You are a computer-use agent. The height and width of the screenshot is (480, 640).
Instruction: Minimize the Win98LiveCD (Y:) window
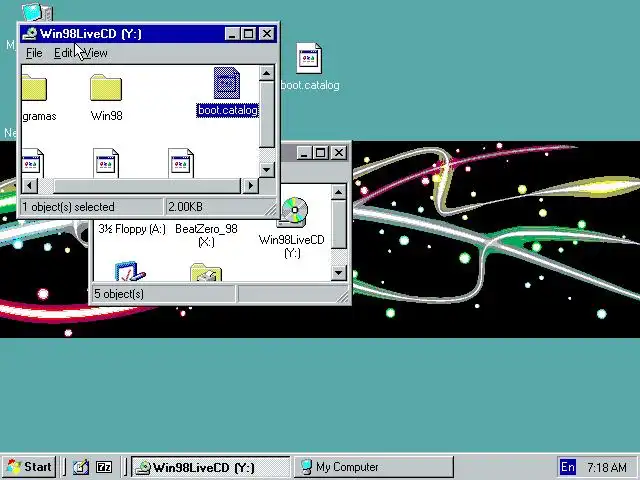click(231, 34)
